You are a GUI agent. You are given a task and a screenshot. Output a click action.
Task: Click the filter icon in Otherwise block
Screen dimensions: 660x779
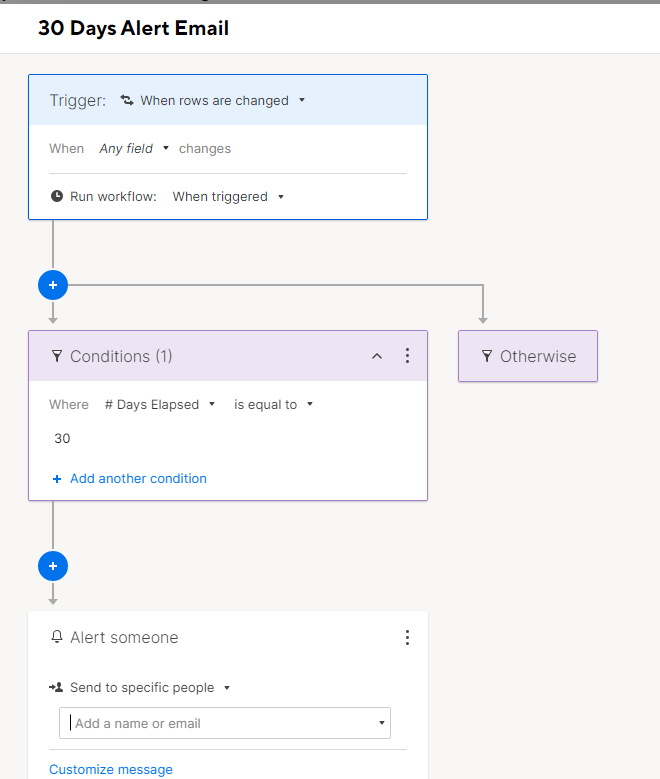(487, 356)
